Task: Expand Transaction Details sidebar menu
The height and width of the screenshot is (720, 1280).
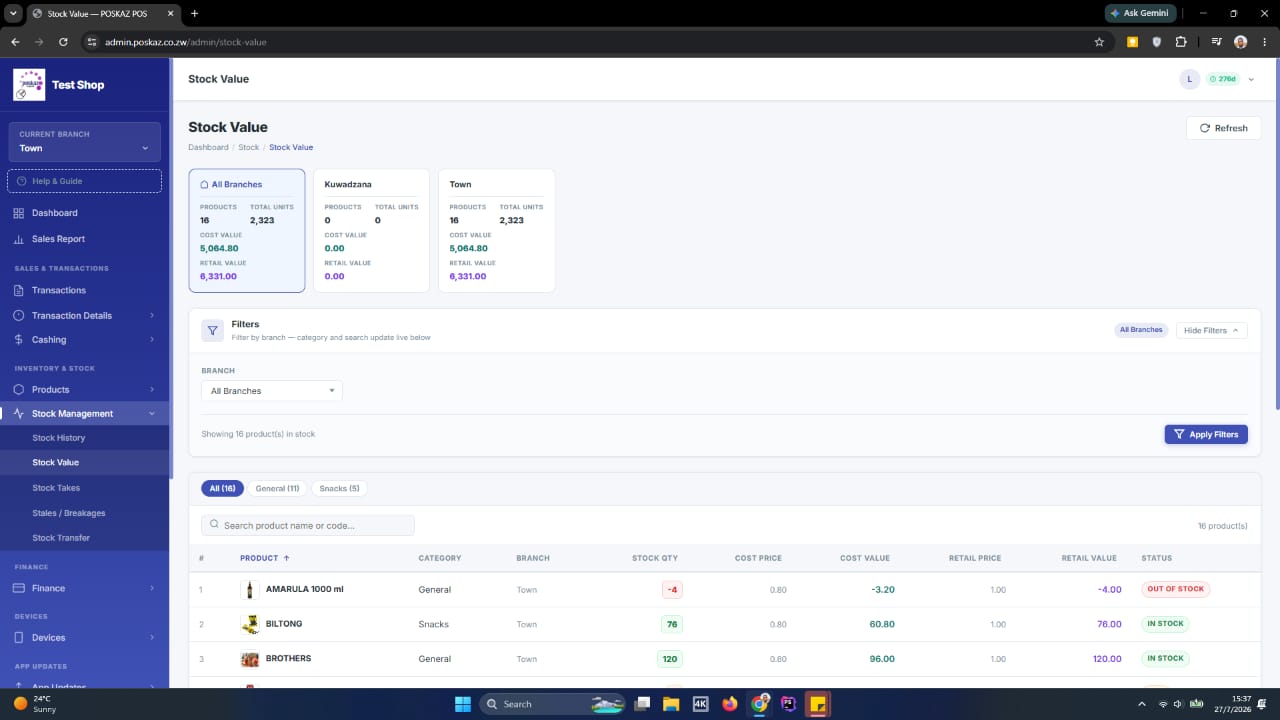Action: pyautogui.click(x=85, y=315)
